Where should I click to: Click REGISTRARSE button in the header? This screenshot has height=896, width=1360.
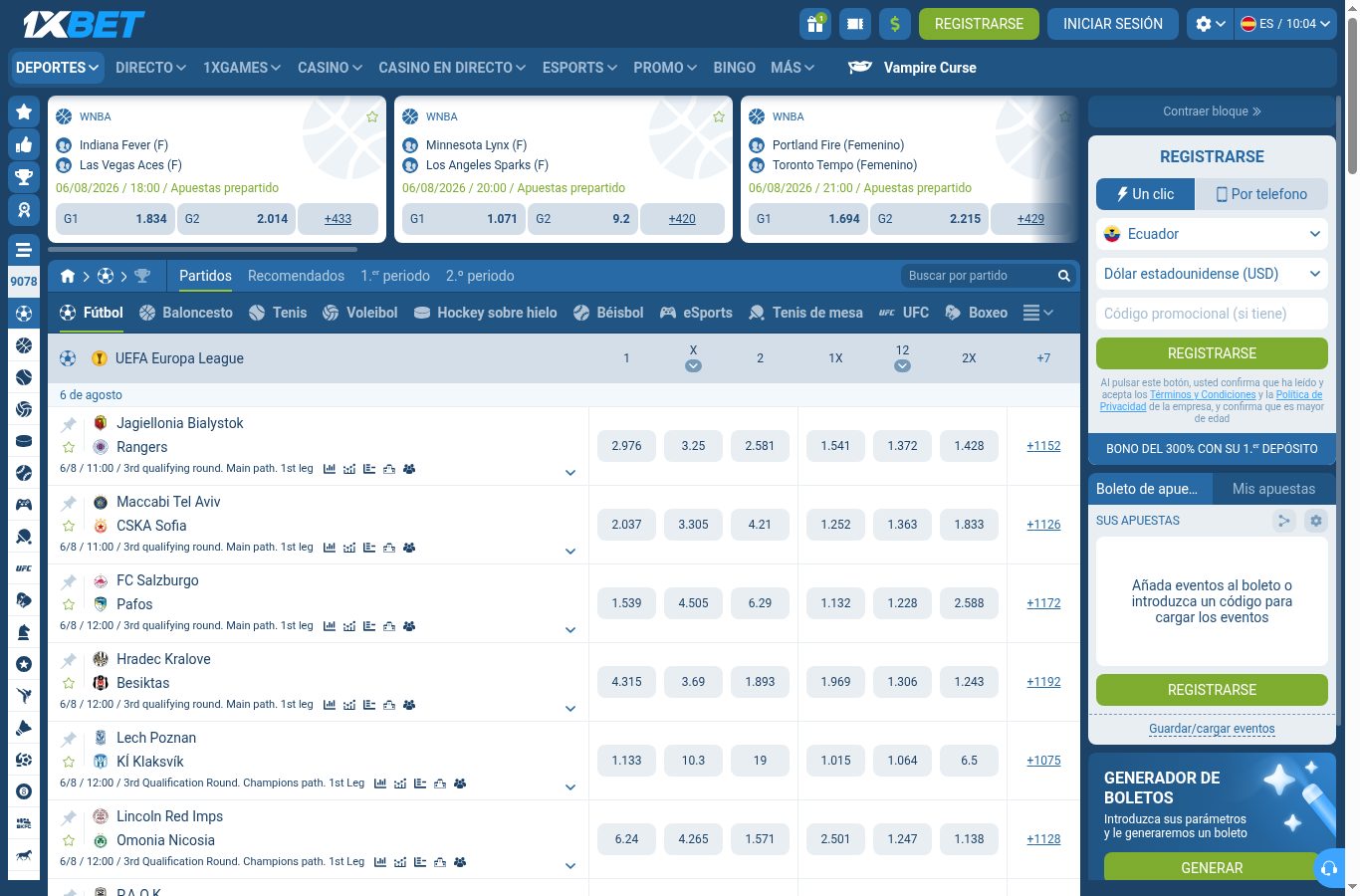pos(979,24)
